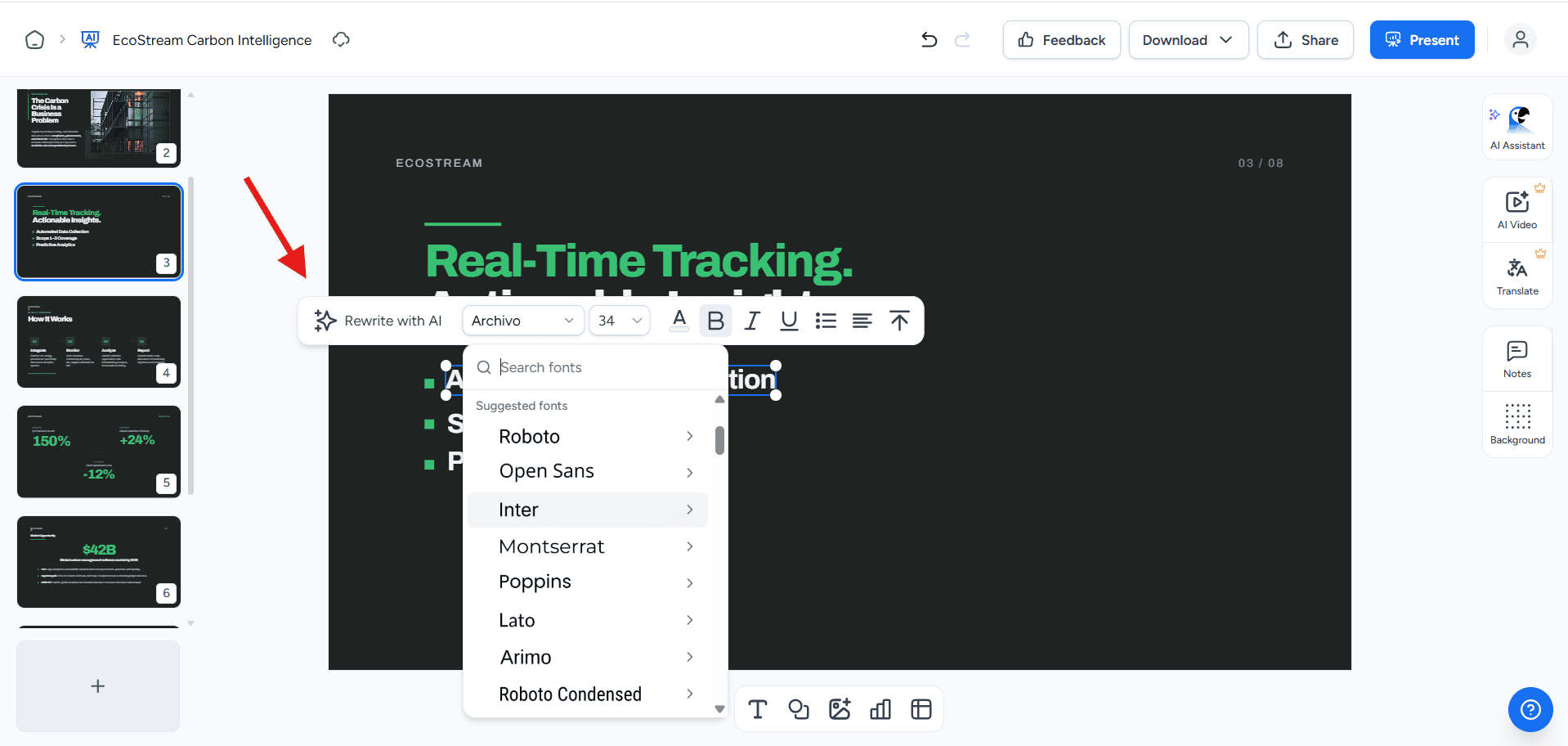The height and width of the screenshot is (746, 1568).
Task: Click the cloud sync status icon
Action: coord(341,39)
